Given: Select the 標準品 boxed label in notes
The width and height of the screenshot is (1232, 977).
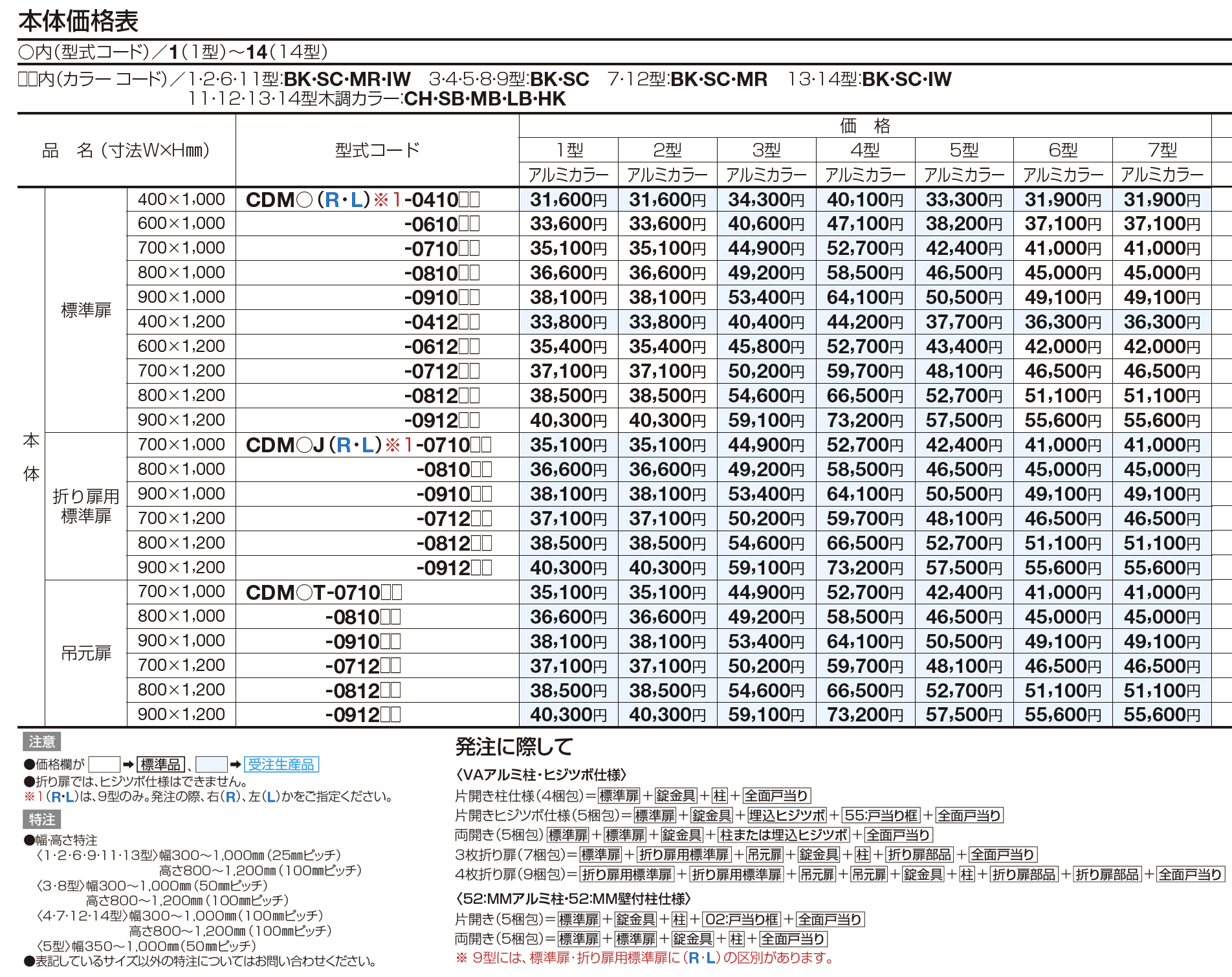Looking at the screenshot, I should click(161, 765).
